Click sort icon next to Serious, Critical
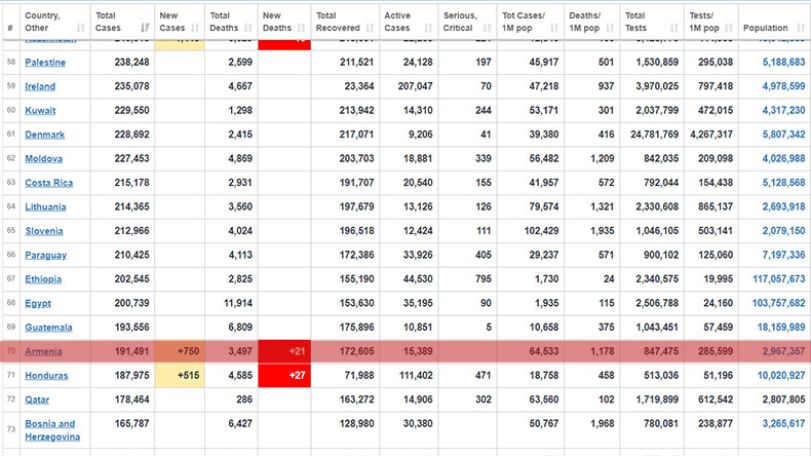This screenshot has width=811, height=456. tap(487, 28)
